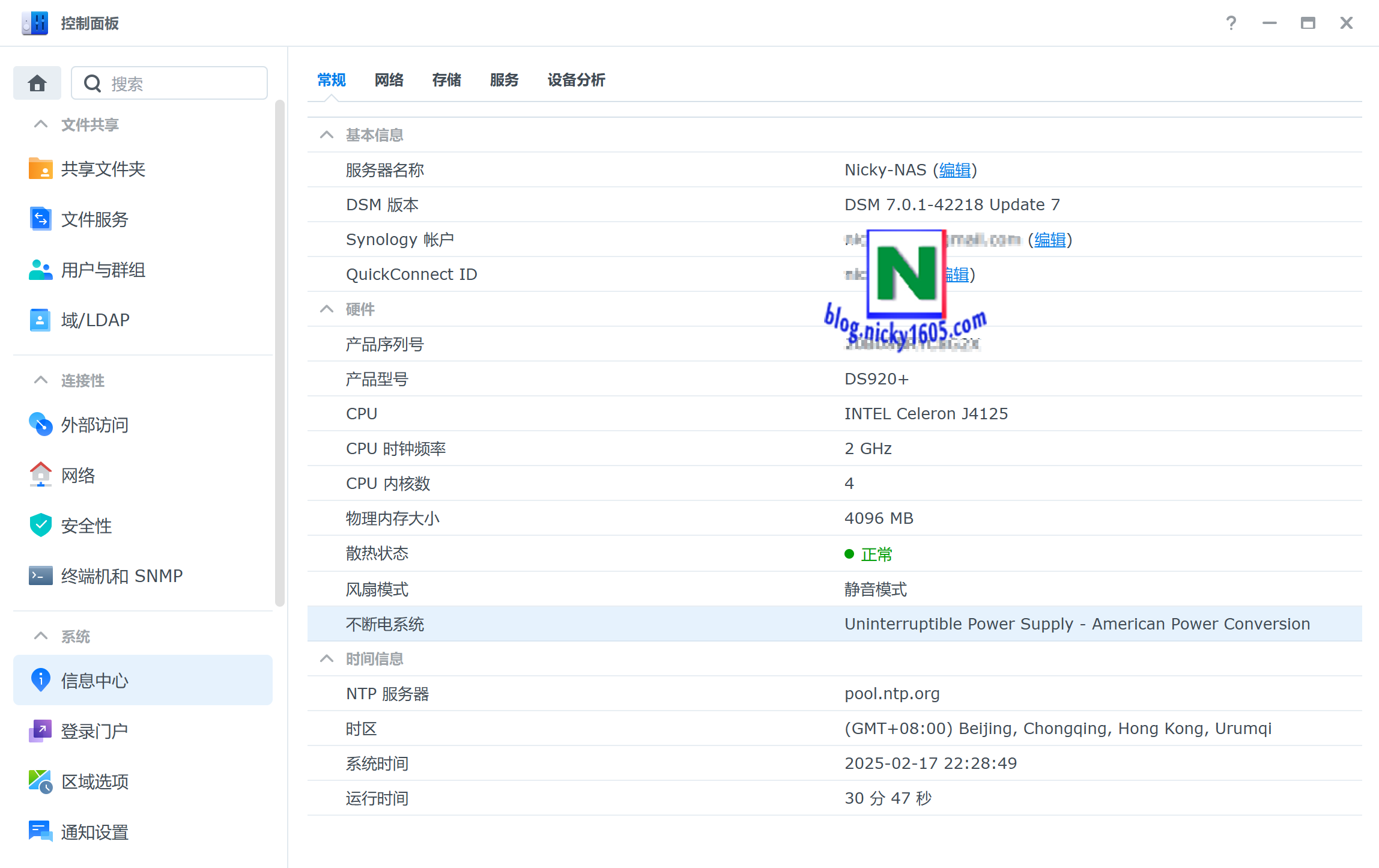Switch to the 服务 tab

(505, 80)
